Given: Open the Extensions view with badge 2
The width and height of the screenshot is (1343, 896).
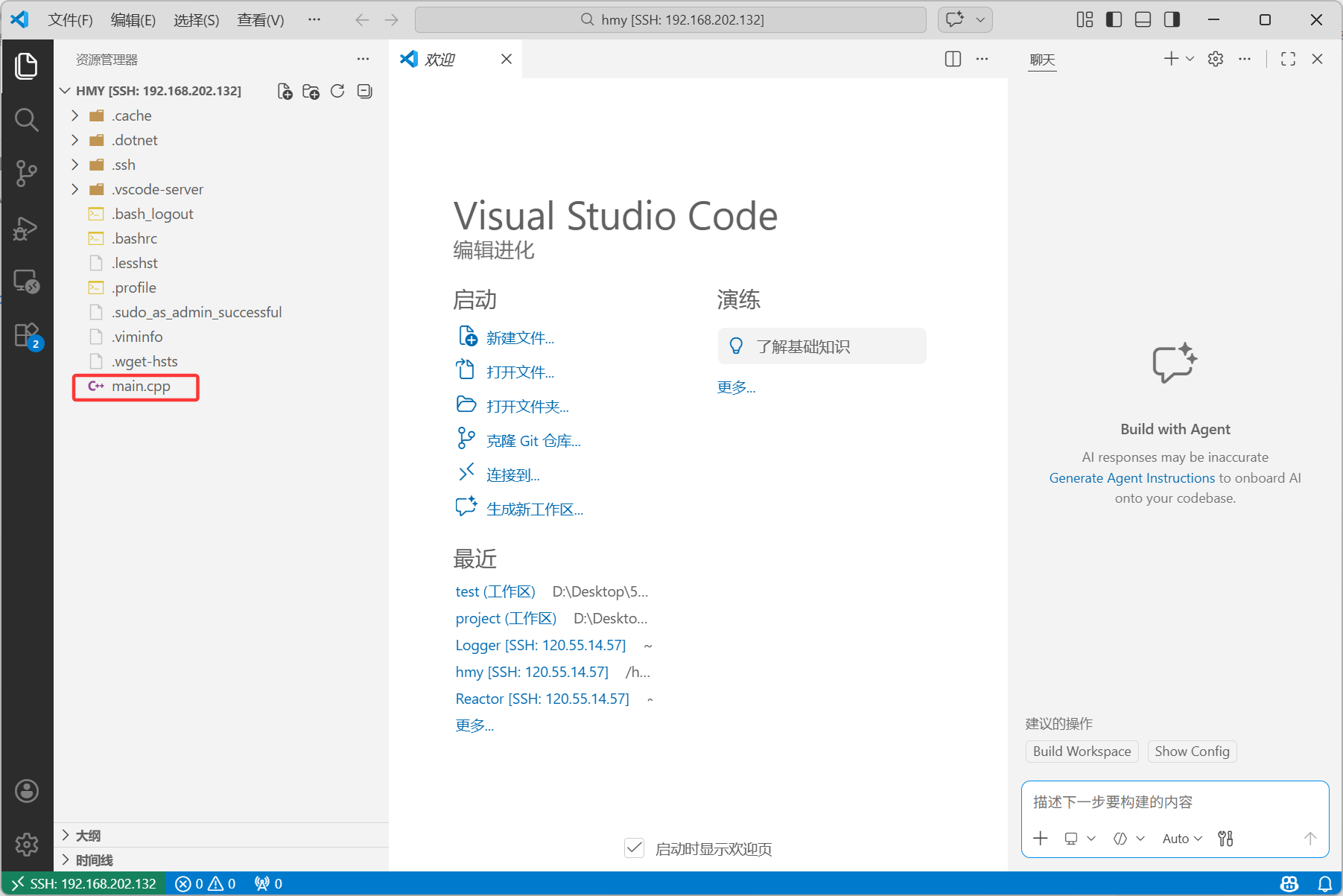Looking at the screenshot, I should coord(27,335).
